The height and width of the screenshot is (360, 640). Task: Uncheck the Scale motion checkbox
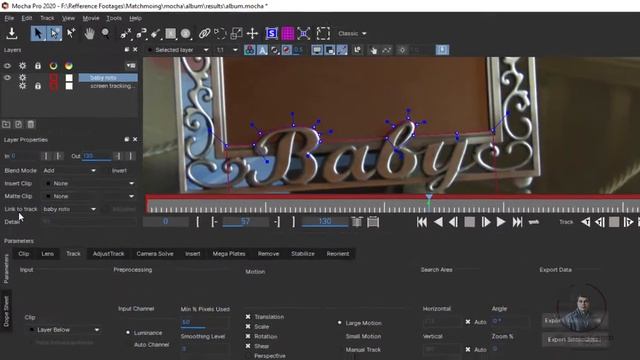(x=248, y=327)
